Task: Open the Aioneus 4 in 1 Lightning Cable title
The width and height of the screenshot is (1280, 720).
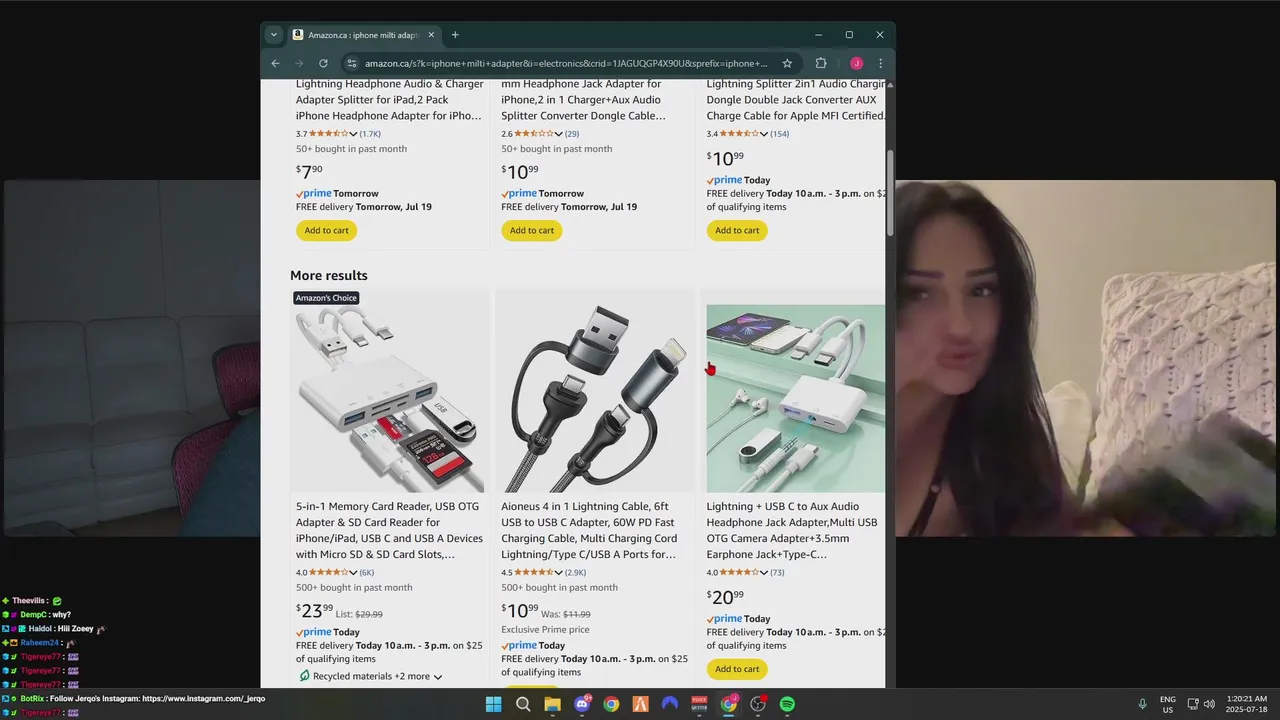Action: (590, 531)
